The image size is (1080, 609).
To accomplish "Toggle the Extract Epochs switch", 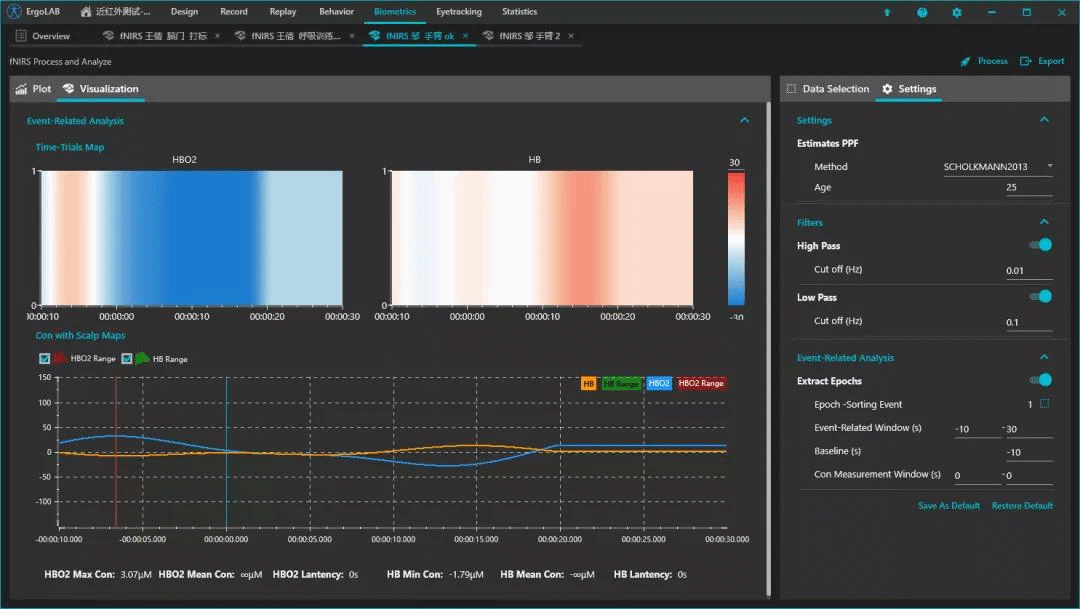I will click(1040, 380).
